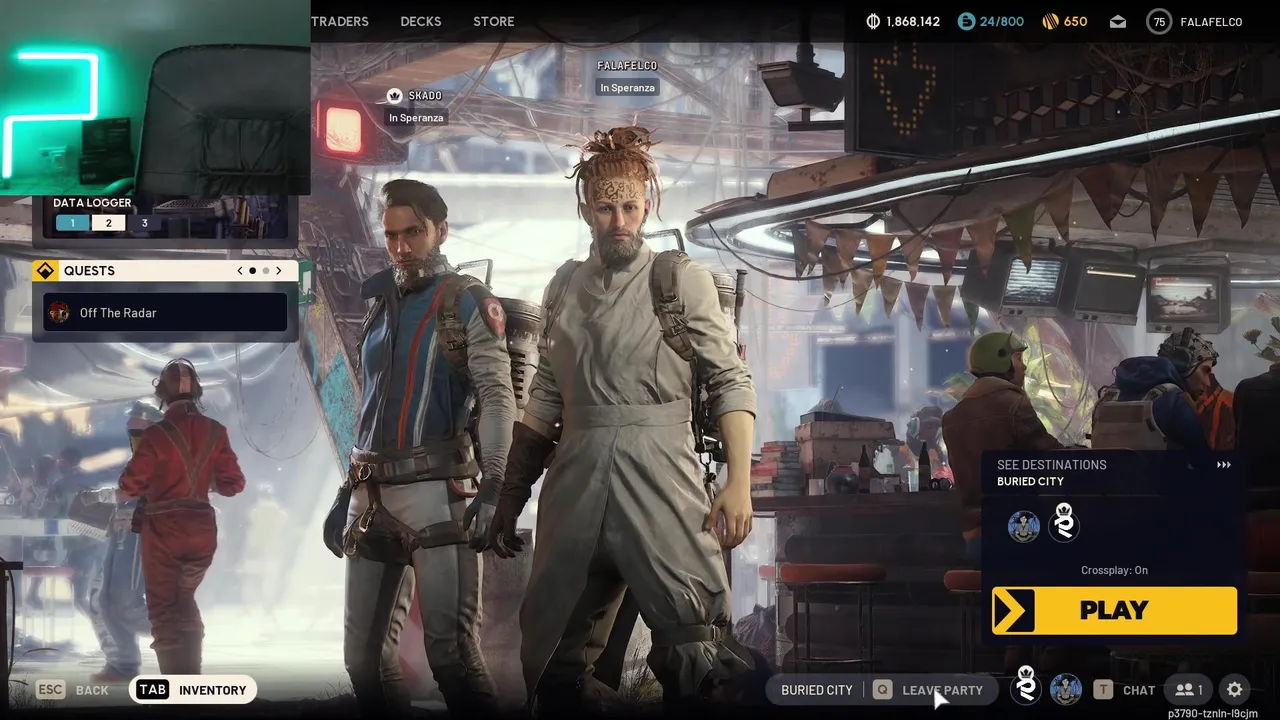The height and width of the screenshot is (720, 1280).
Task: Open the Inventory with the Tab button
Action: coord(193,690)
